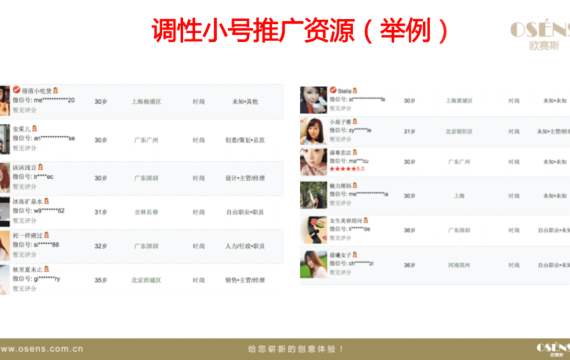This screenshot has height=360, width=570.
Task: Click the 上海黄浦区 location link
Action: pyautogui.click(x=459, y=101)
